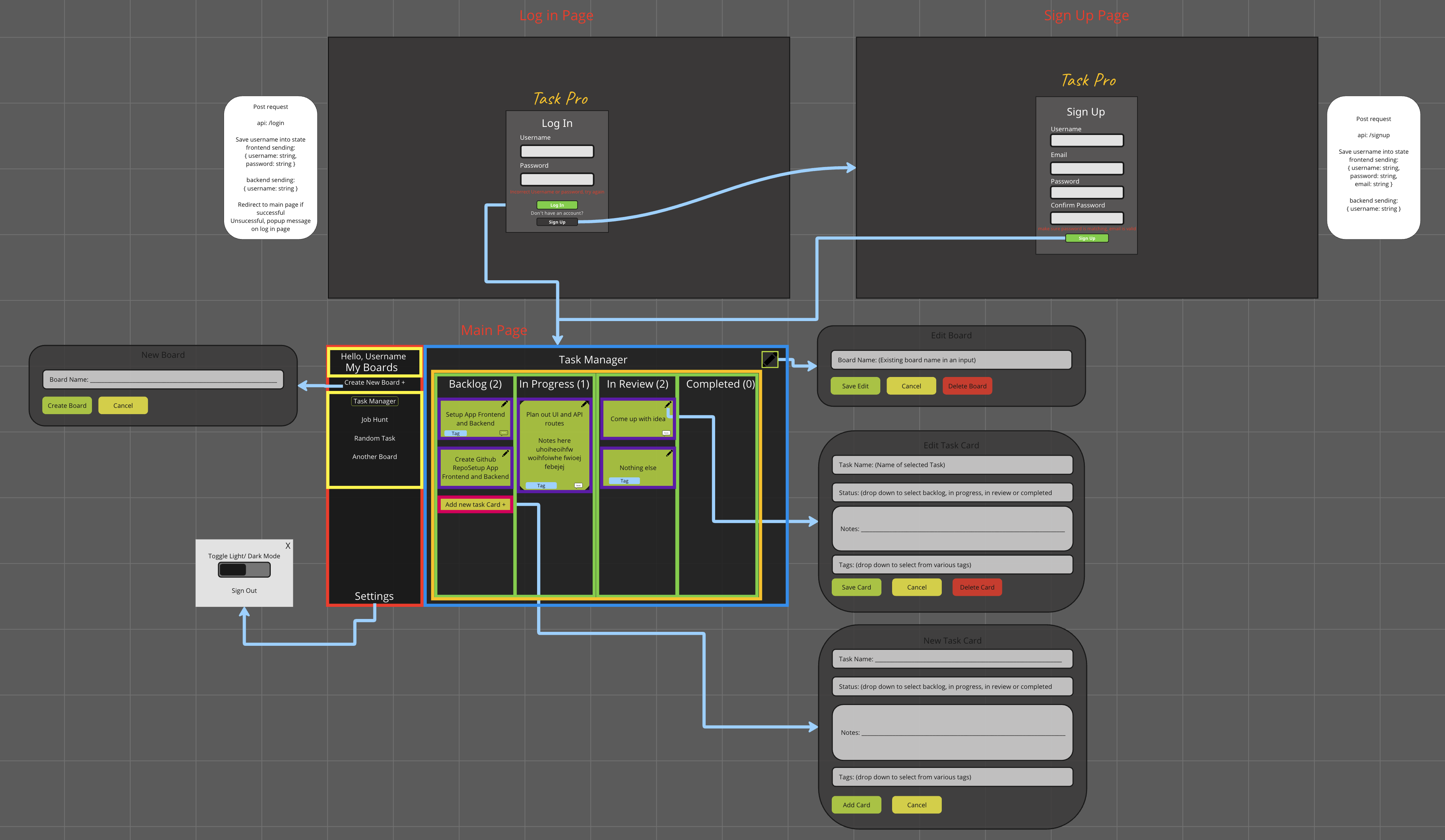1445x840 pixels.
Task: Click the Board Name field in New Board
Action: point(163,380)
